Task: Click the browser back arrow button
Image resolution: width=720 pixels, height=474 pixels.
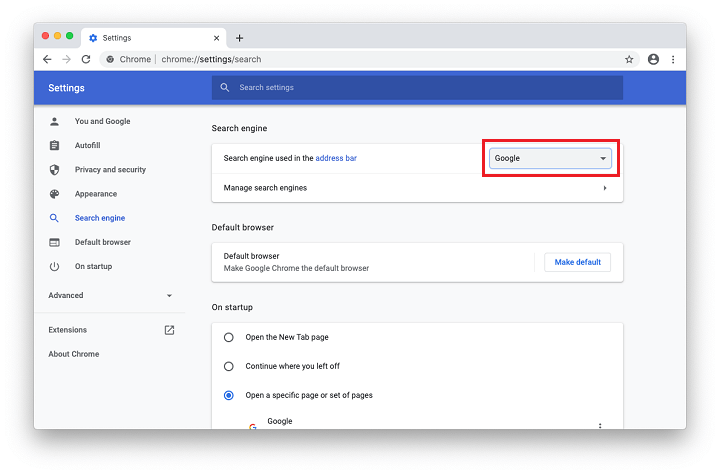Action: point(47,59)
